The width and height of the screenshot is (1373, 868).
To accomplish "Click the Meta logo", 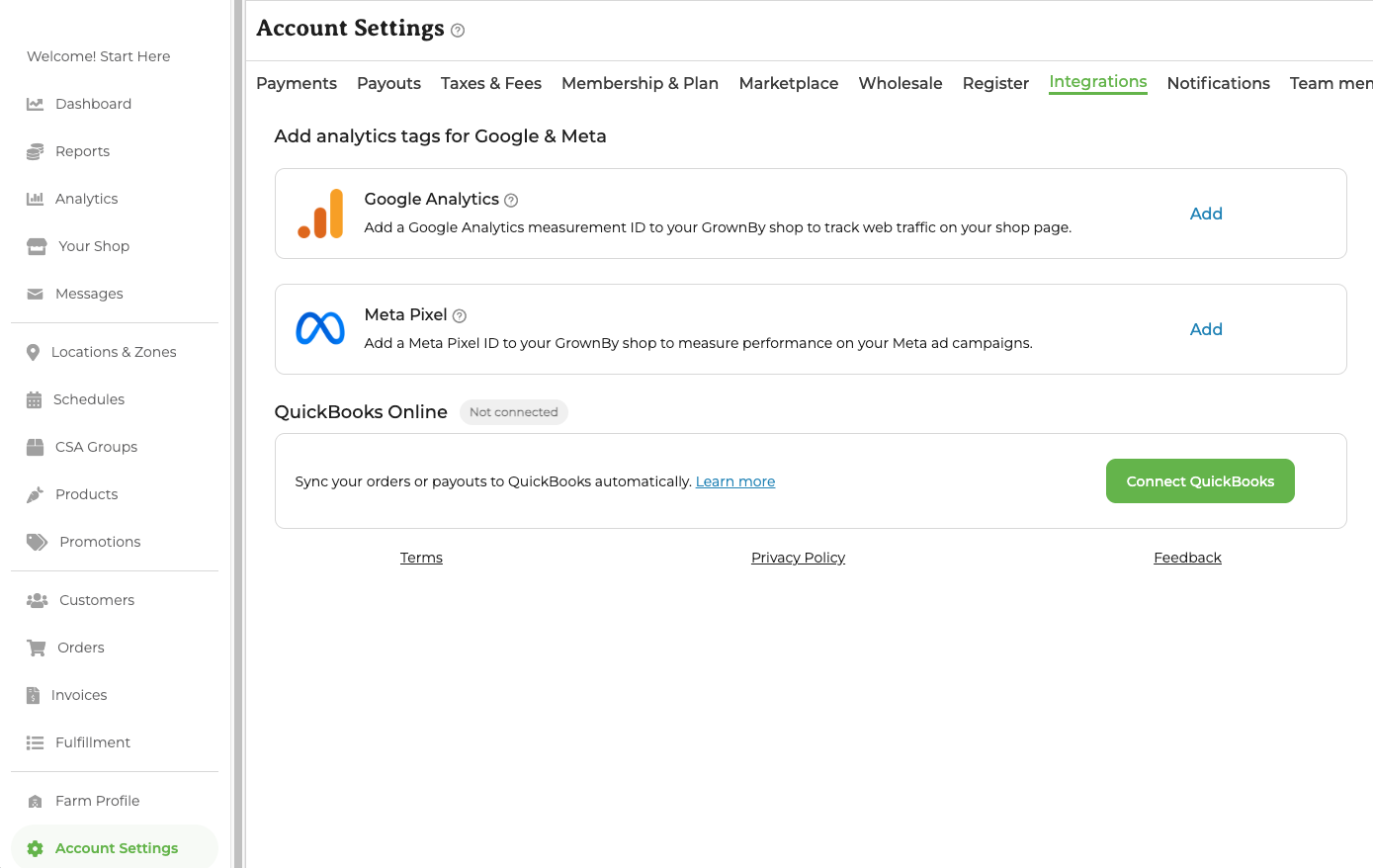I will tap(320, 328).
